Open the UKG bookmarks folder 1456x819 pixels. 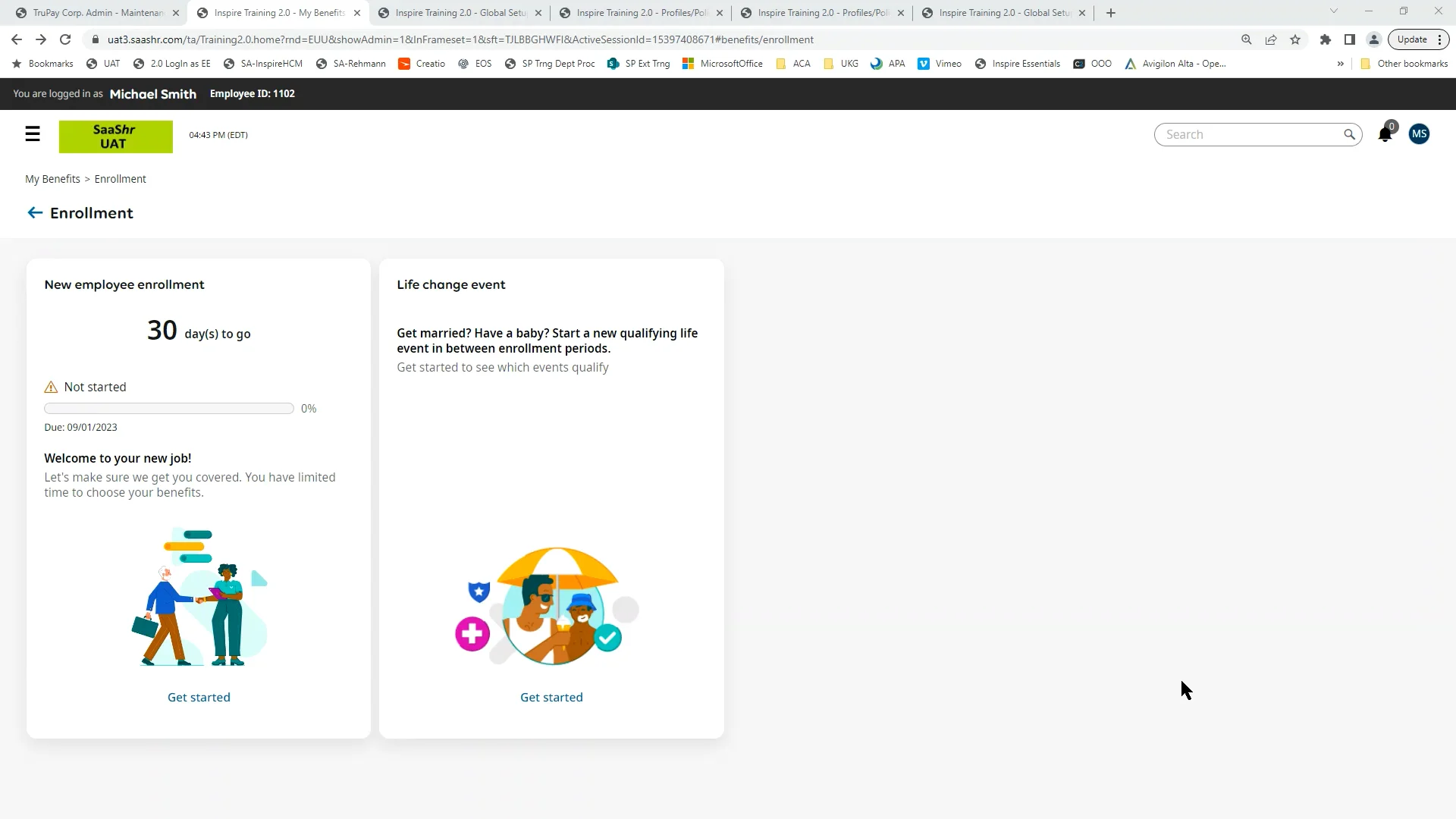point(841,64)
